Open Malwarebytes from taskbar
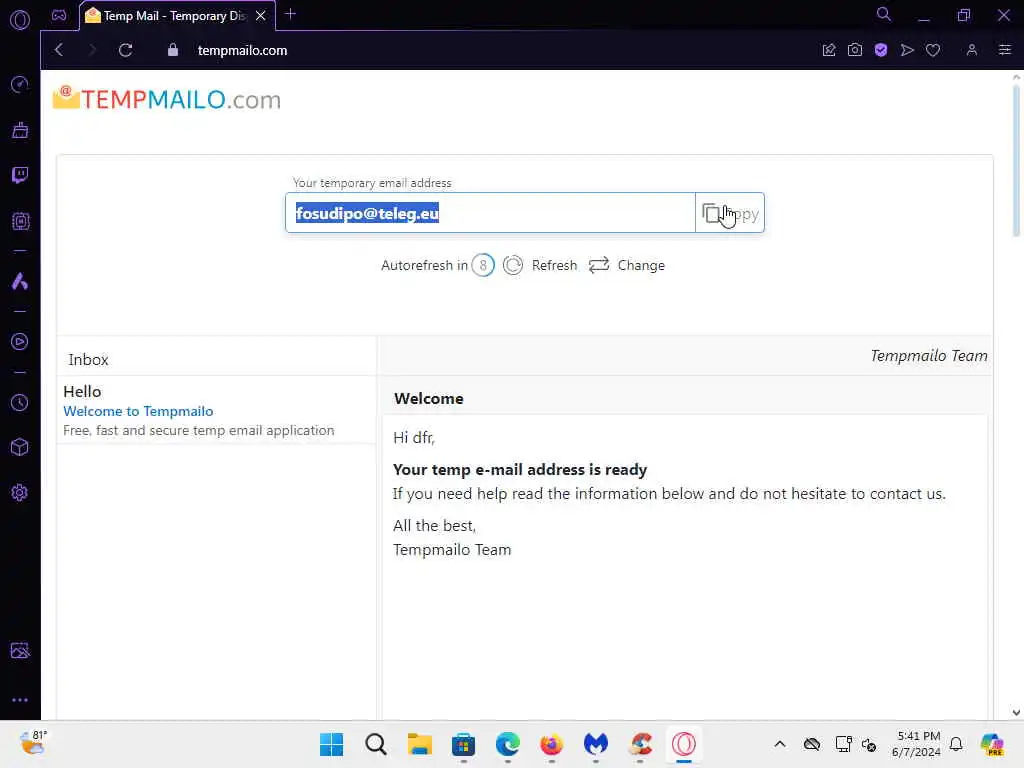The image size is (1024, 768). [596, 744]
